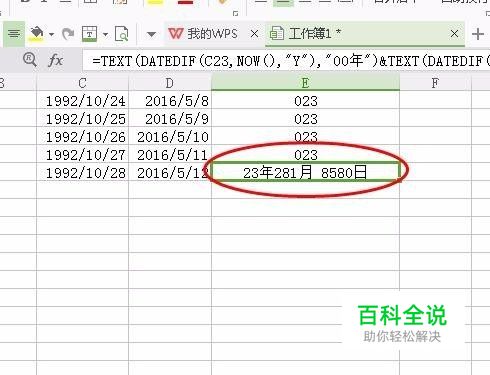
Task: Select the 023 cell beside 2016/5/9
Action: pos(305,119)
